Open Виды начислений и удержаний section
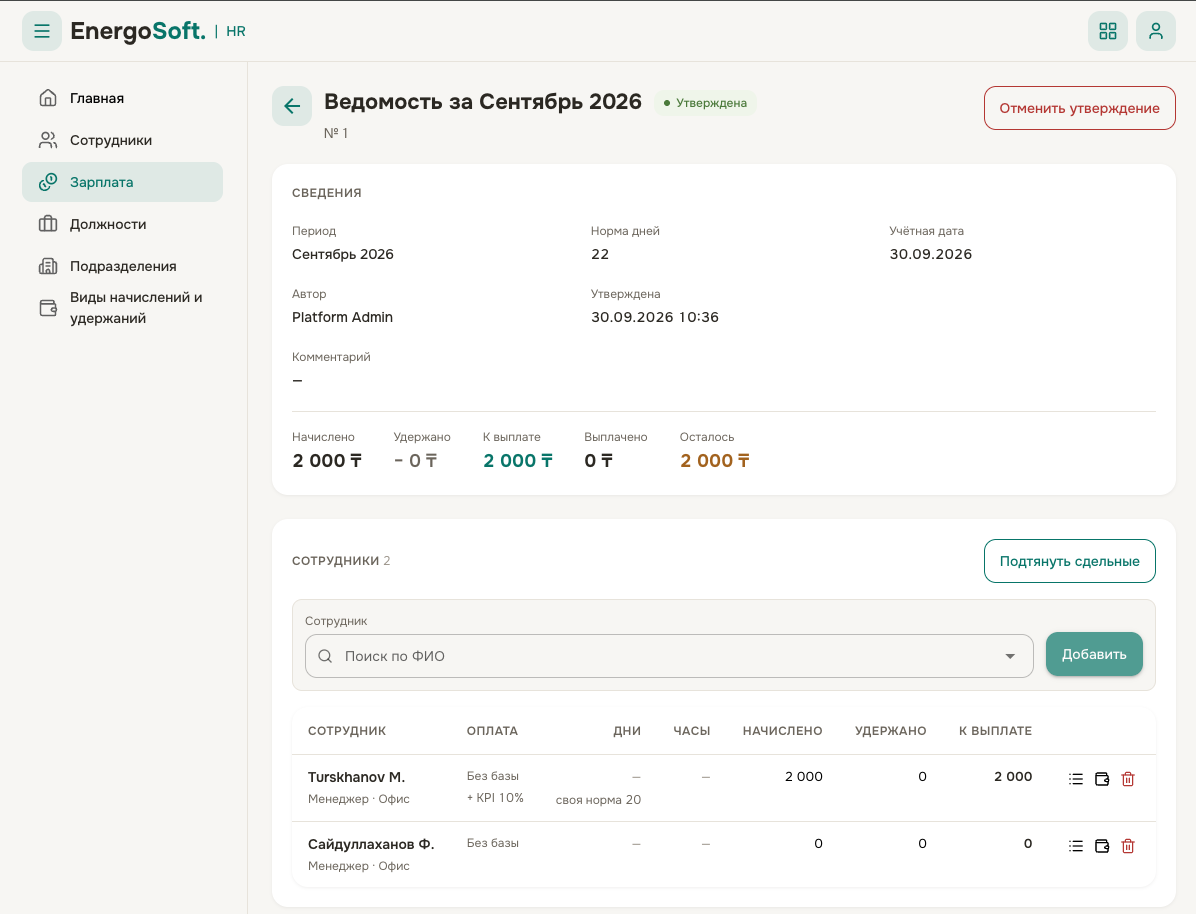This screenshot has width=1196, height=914. click(x=122, y=307)
